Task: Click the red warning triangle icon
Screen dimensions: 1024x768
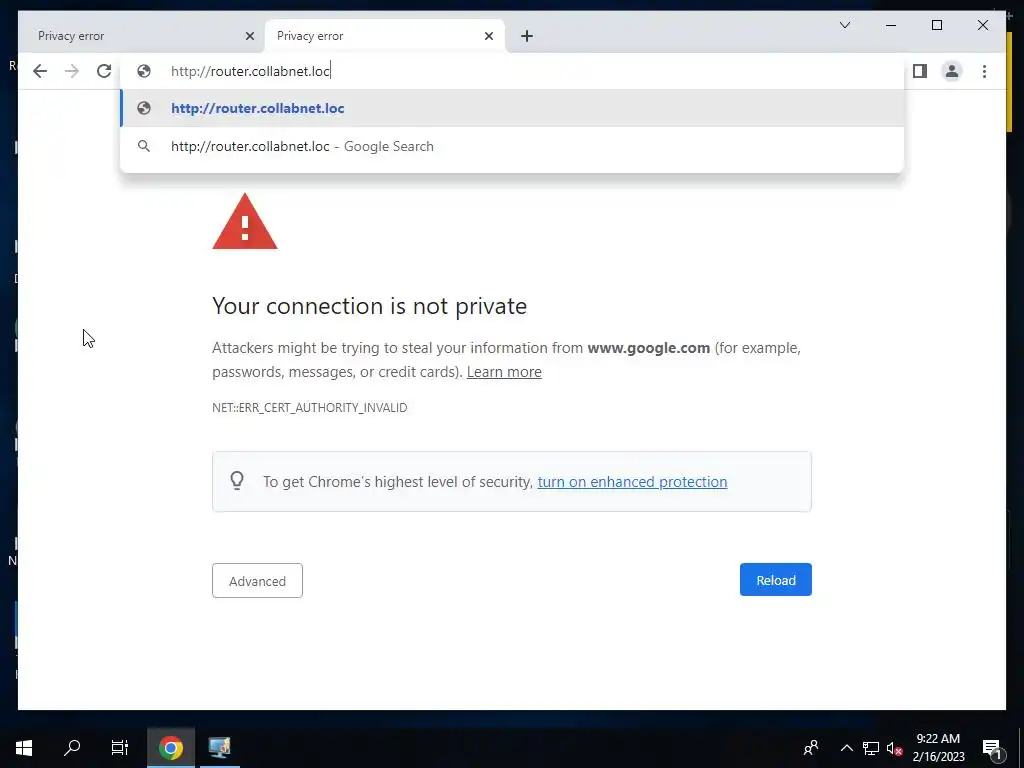Action: [x=245, y=221]
